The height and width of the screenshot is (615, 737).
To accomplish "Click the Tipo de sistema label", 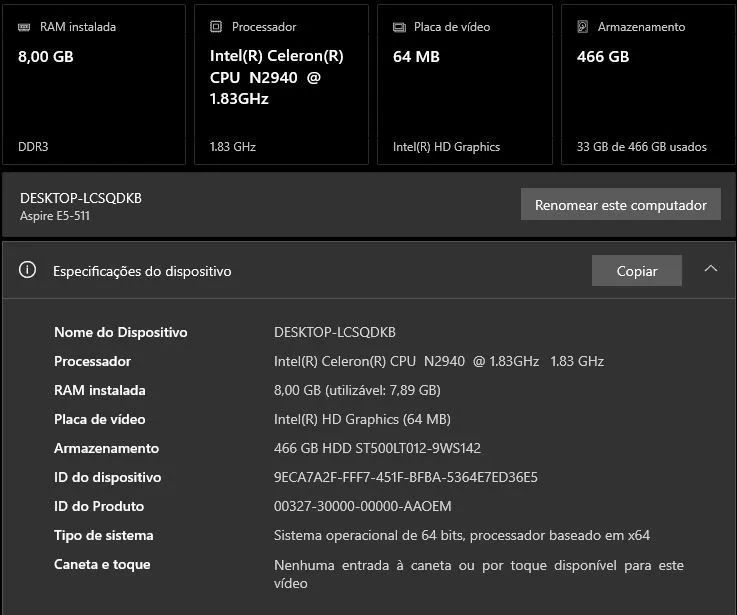I will pos(104,536).
